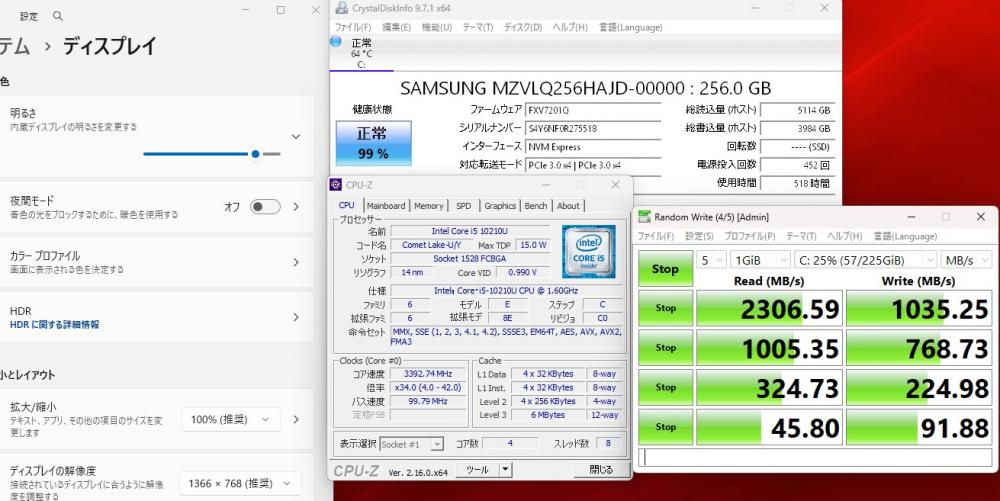Select the CPU tab in CPU-Z
This screenshot has height=501, width=1000.
tap(347, 205)
